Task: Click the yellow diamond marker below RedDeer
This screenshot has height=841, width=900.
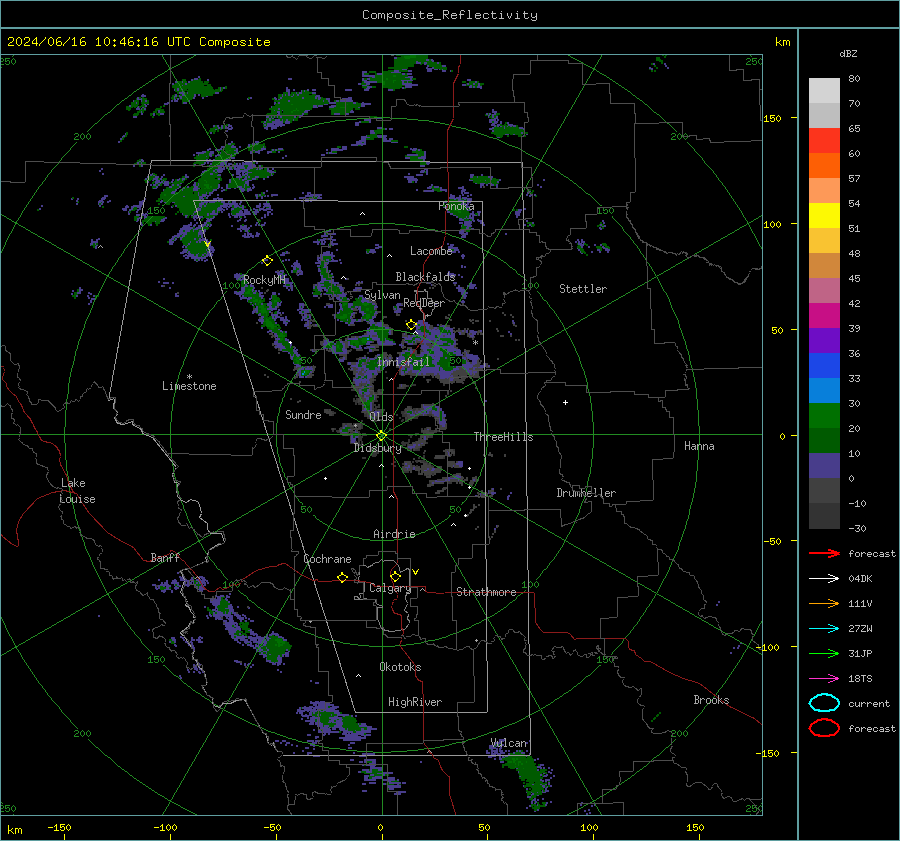Action: pyautogui.click(x=411, y=325)
